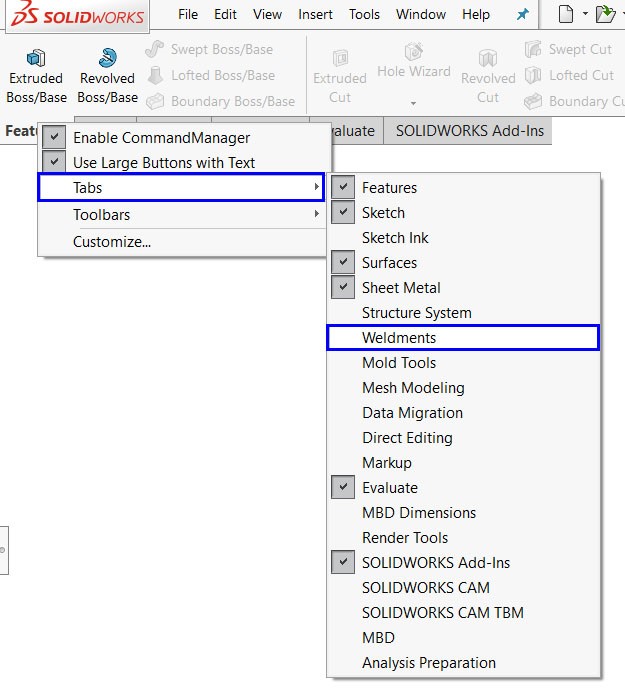Viewport: 625px width, 689px height.
Task: Enable the Sketch Ink tab
Action: (x=463, y=238)
